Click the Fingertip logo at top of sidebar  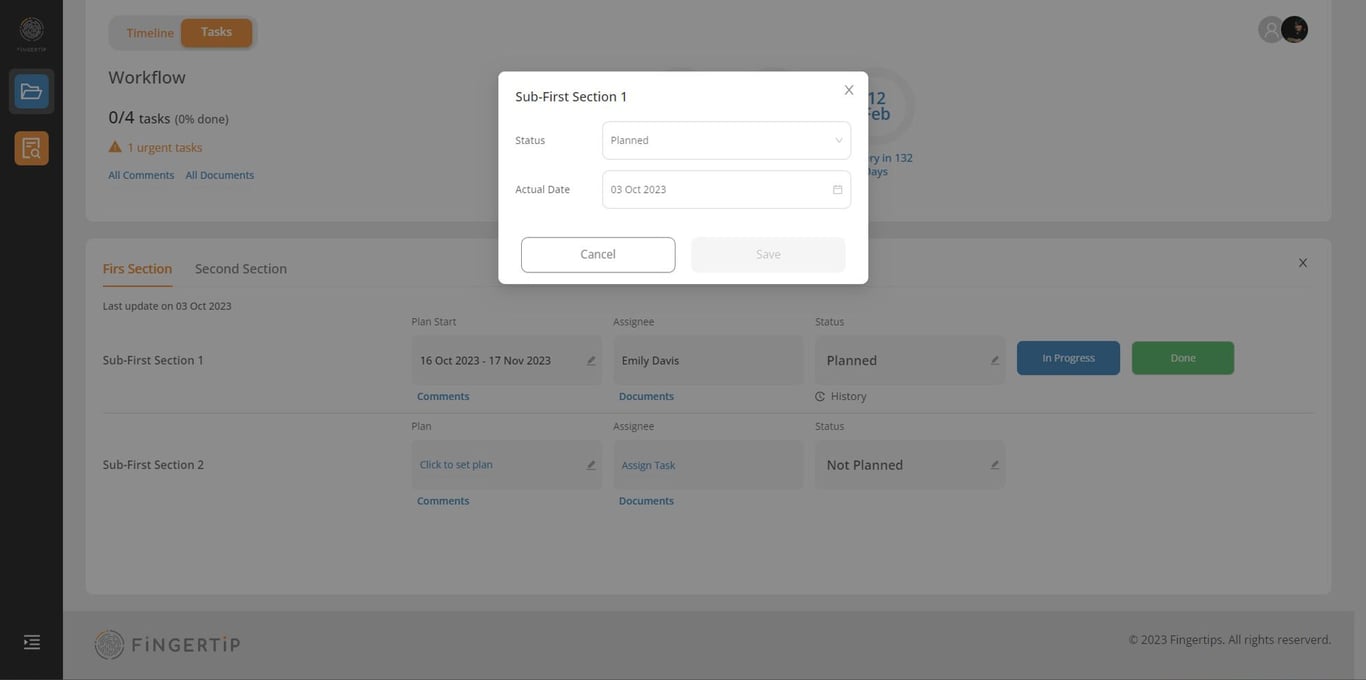coord(31,33)
